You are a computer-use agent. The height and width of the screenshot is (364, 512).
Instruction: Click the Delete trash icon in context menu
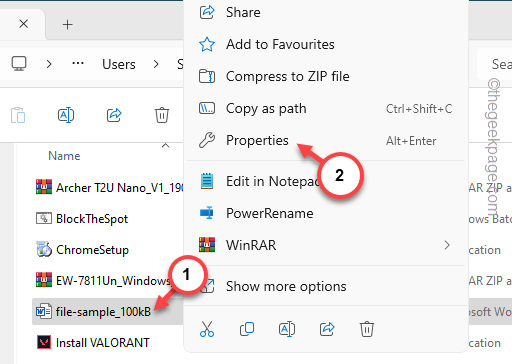pos(367,329)
